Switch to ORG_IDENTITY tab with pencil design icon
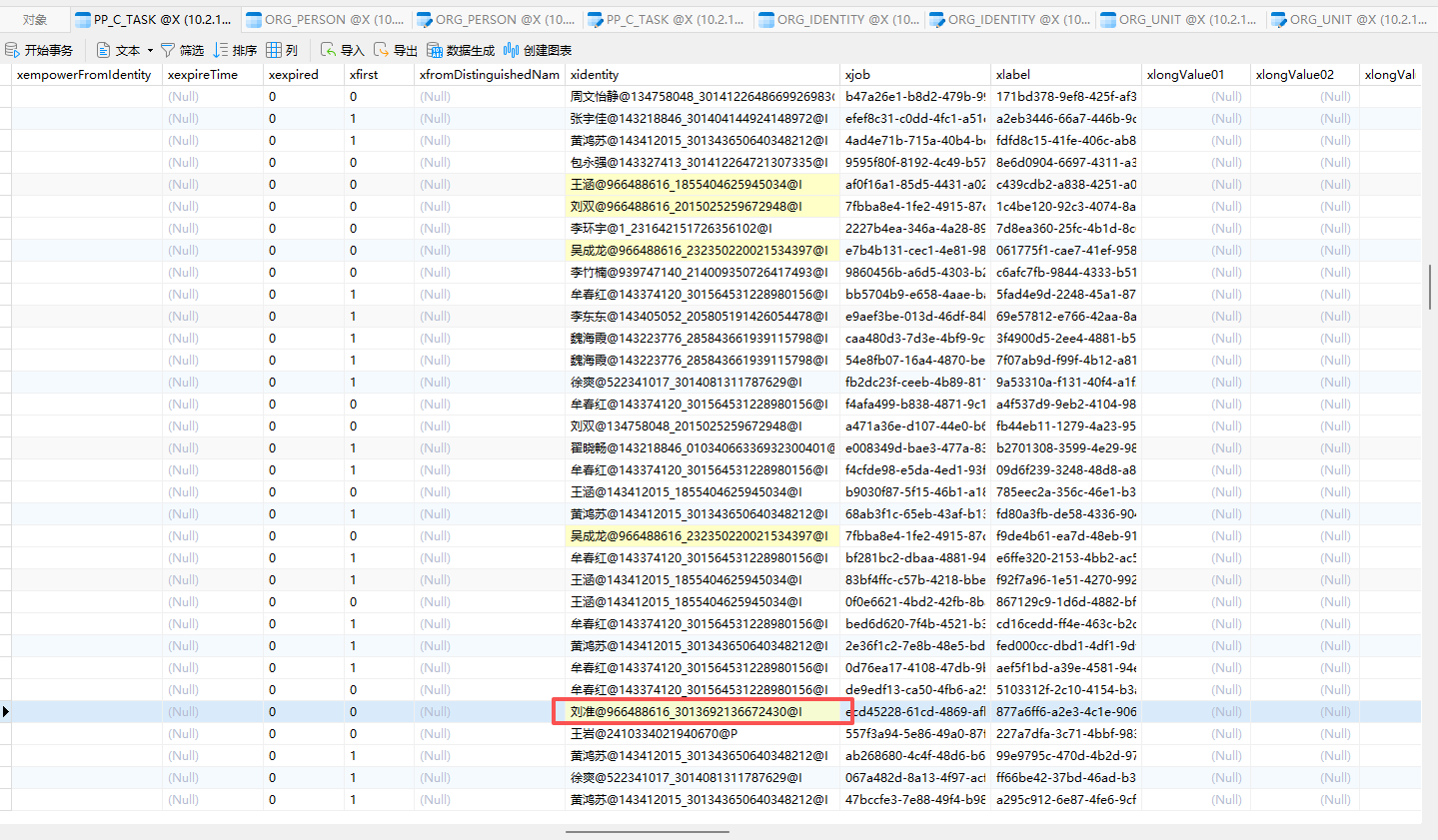The width and height of the screenshot is (1438, 840). pos(1009,19)
